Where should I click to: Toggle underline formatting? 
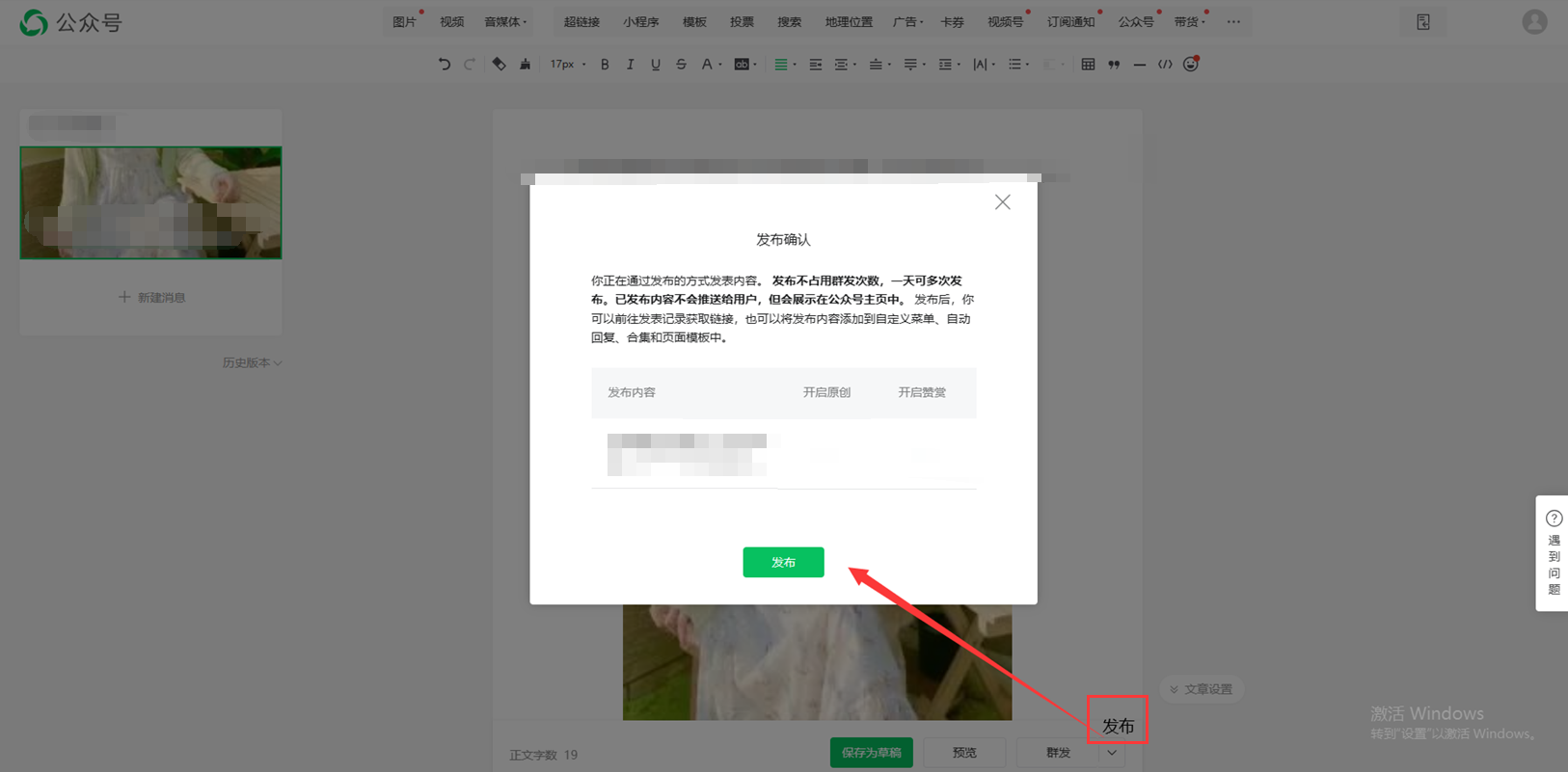[x=656, y=65]
